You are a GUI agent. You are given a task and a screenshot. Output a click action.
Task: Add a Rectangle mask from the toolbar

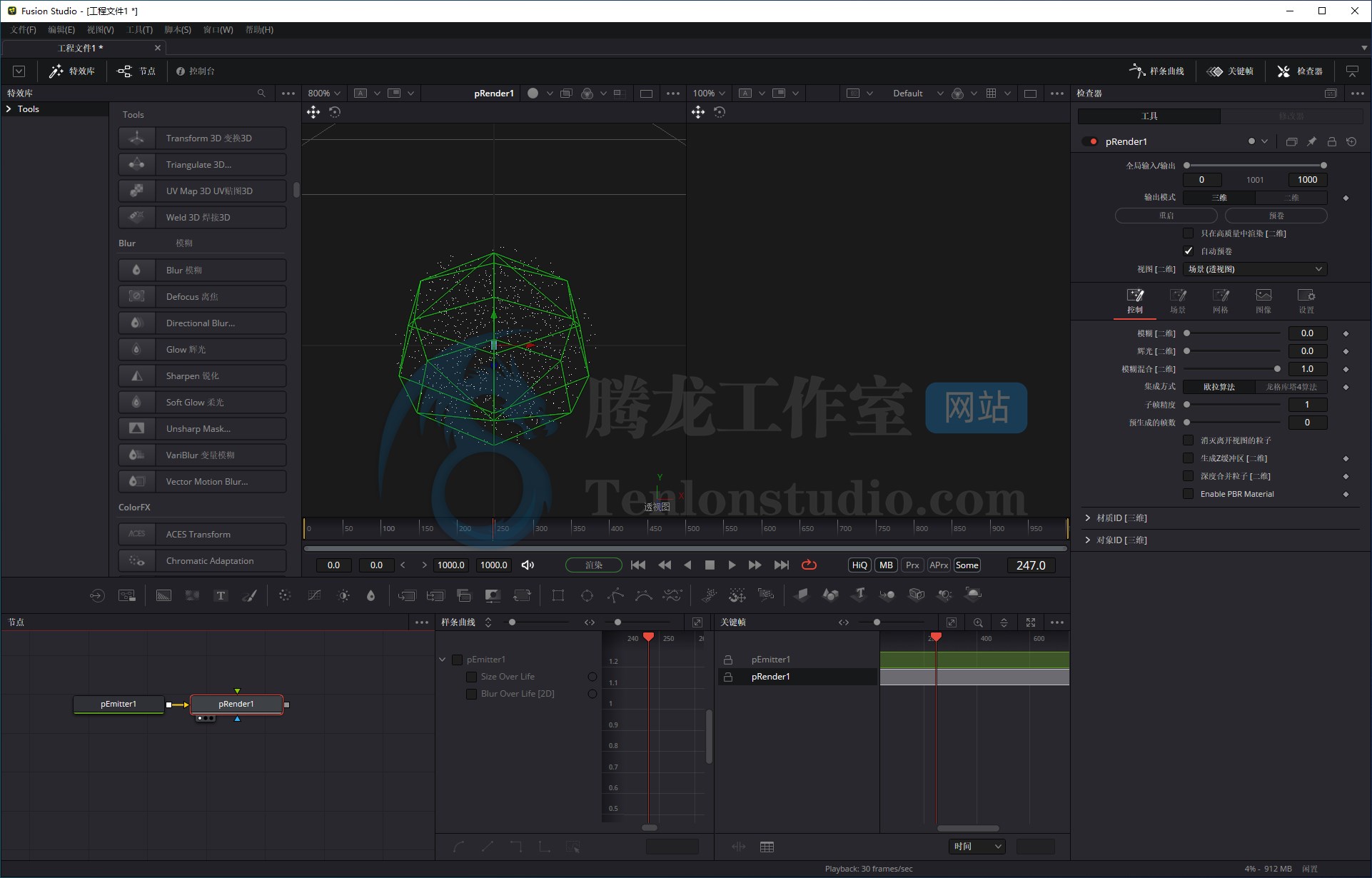coord(558,595)
